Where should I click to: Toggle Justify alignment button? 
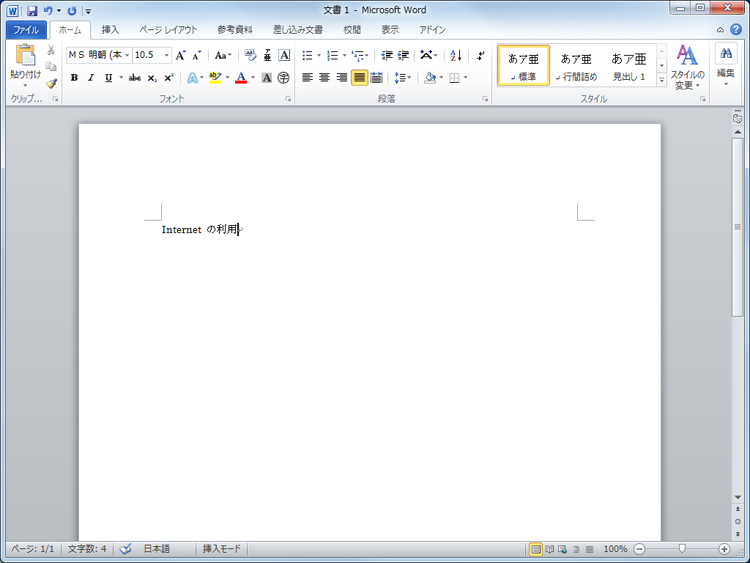click(359, 77)
